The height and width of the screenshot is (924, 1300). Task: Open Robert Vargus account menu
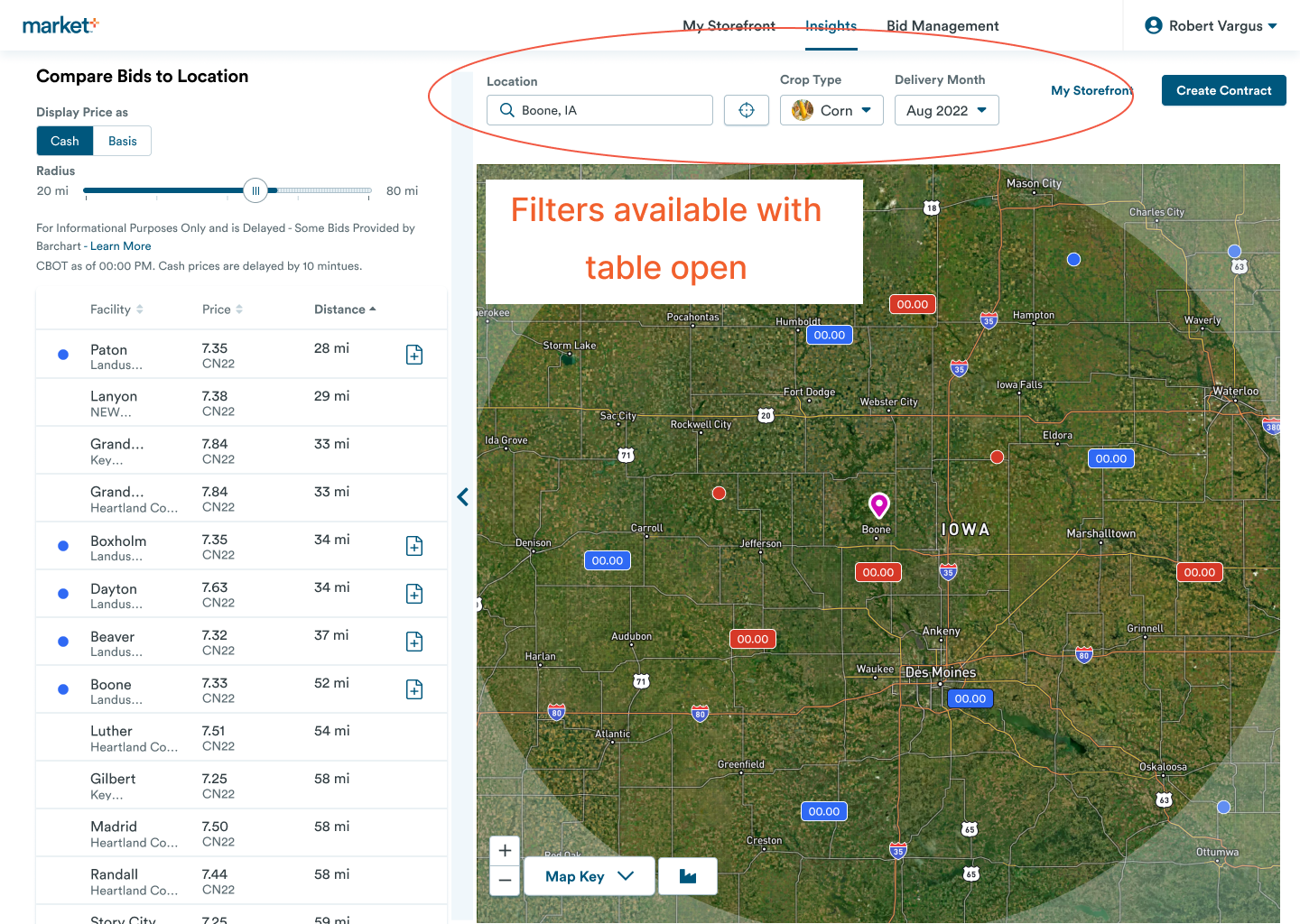[1211, 25]
